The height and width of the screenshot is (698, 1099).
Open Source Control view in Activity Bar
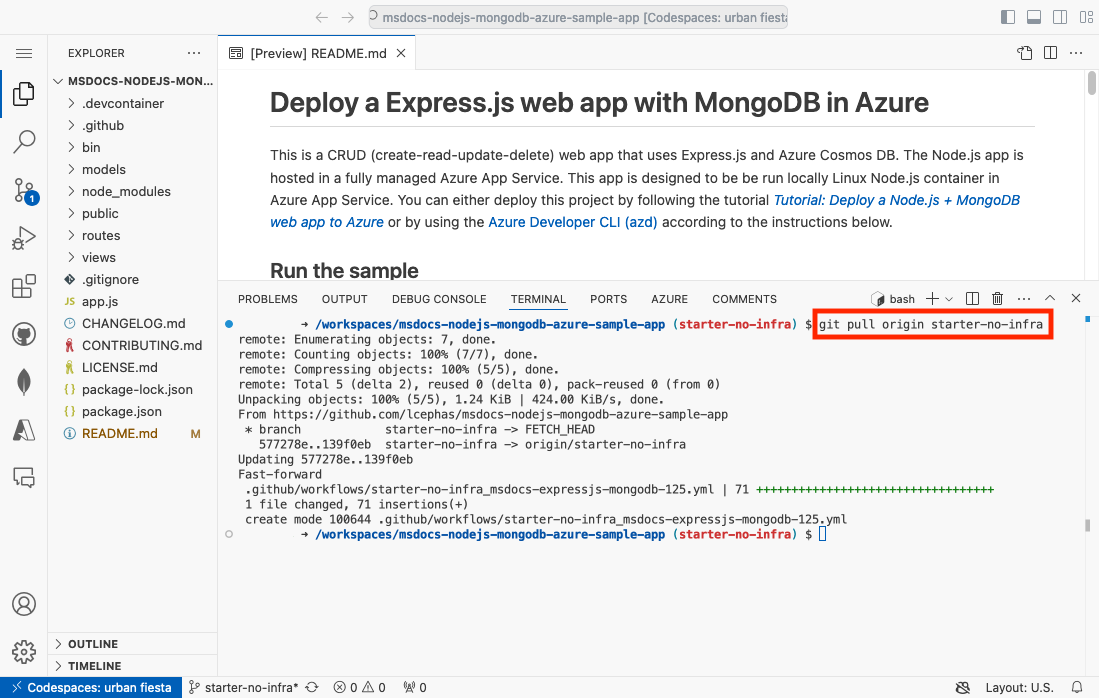point(24,190)
